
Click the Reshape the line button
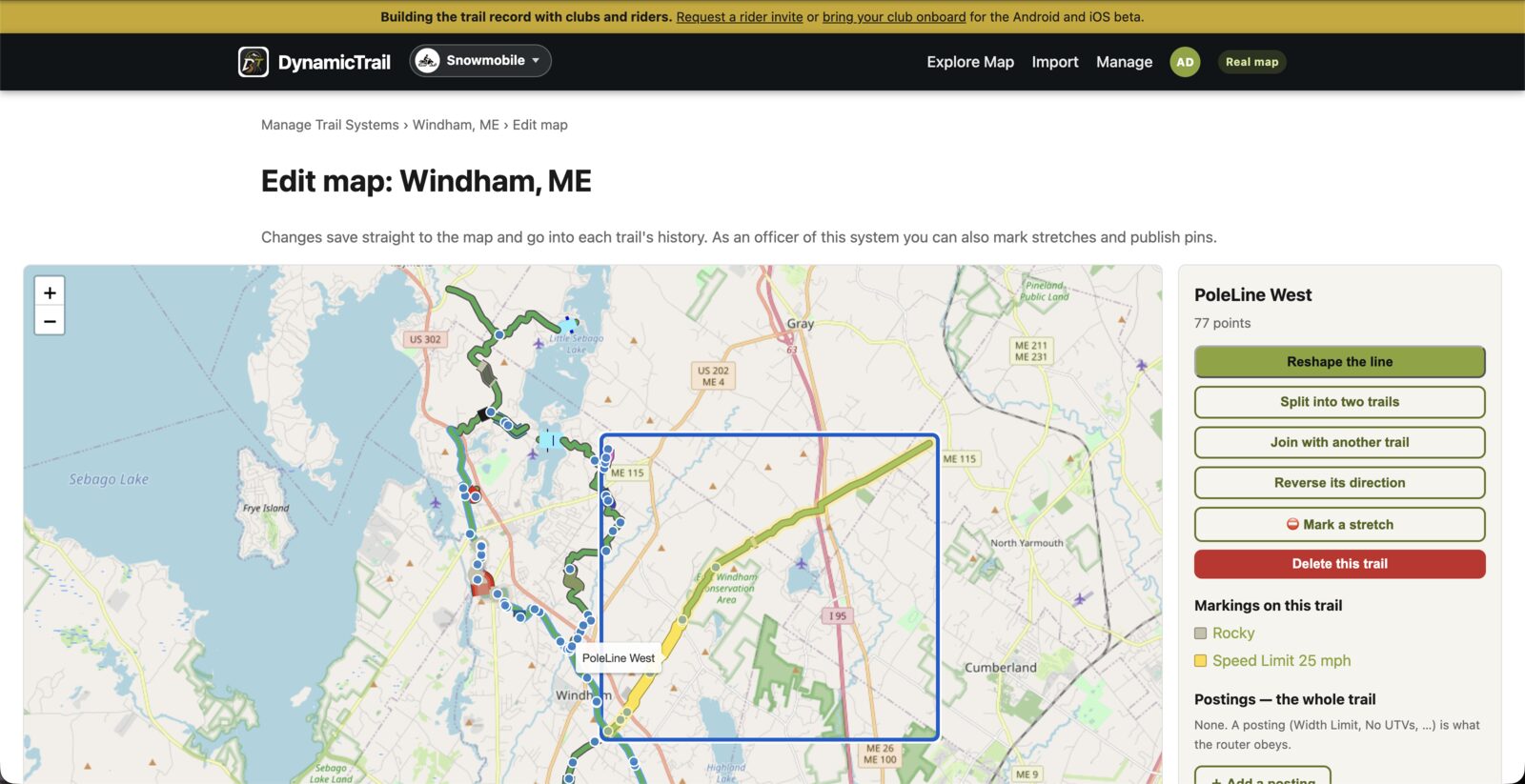(x=1339, y=362)
